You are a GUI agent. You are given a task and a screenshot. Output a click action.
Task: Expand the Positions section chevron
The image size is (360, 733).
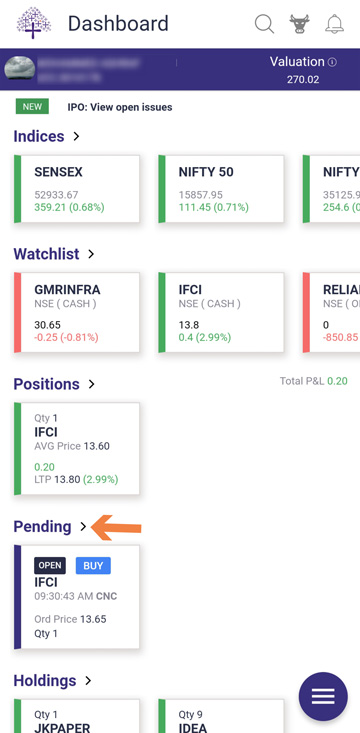pos(92,384)
